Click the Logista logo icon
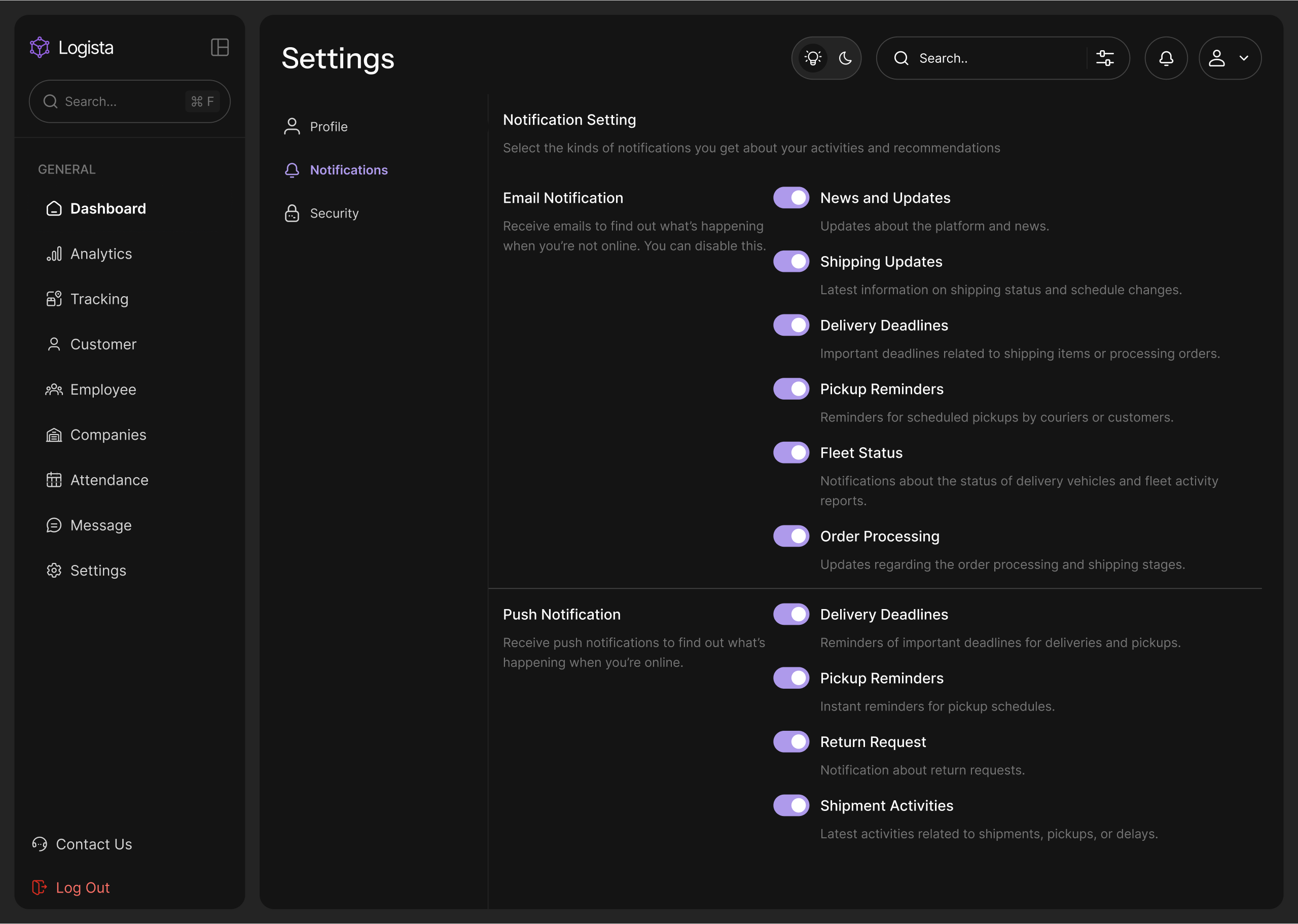Viewport: 1298px width, 924px height. [x=40, y=47]
